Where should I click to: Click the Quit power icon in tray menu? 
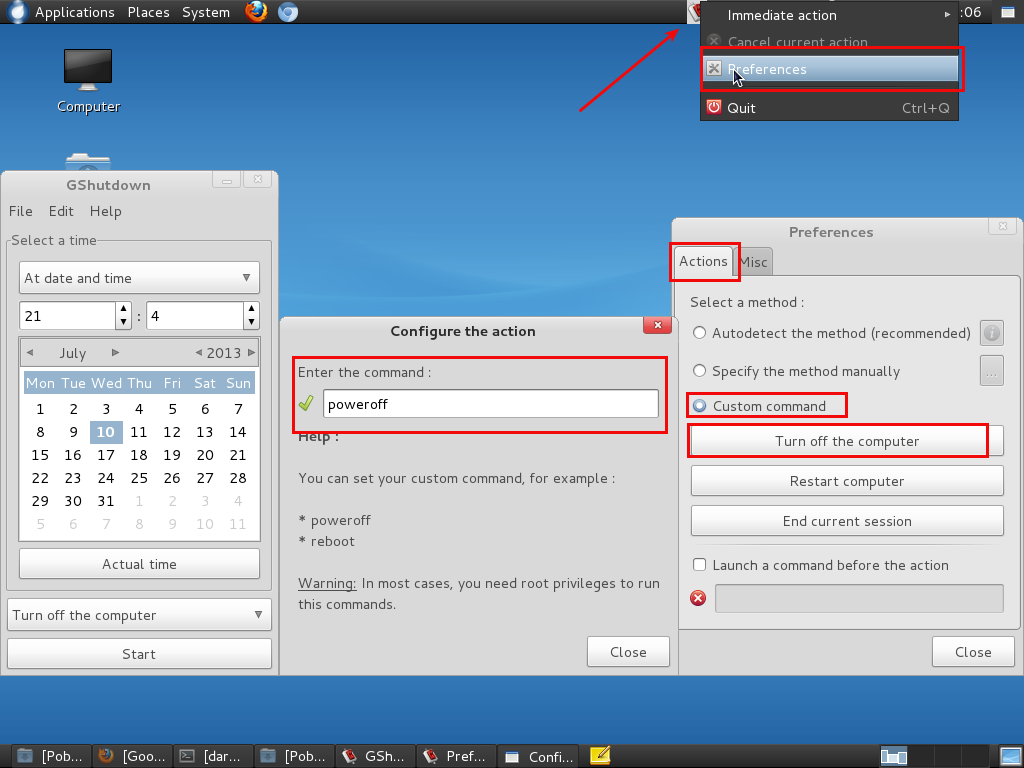coord(714,107)
